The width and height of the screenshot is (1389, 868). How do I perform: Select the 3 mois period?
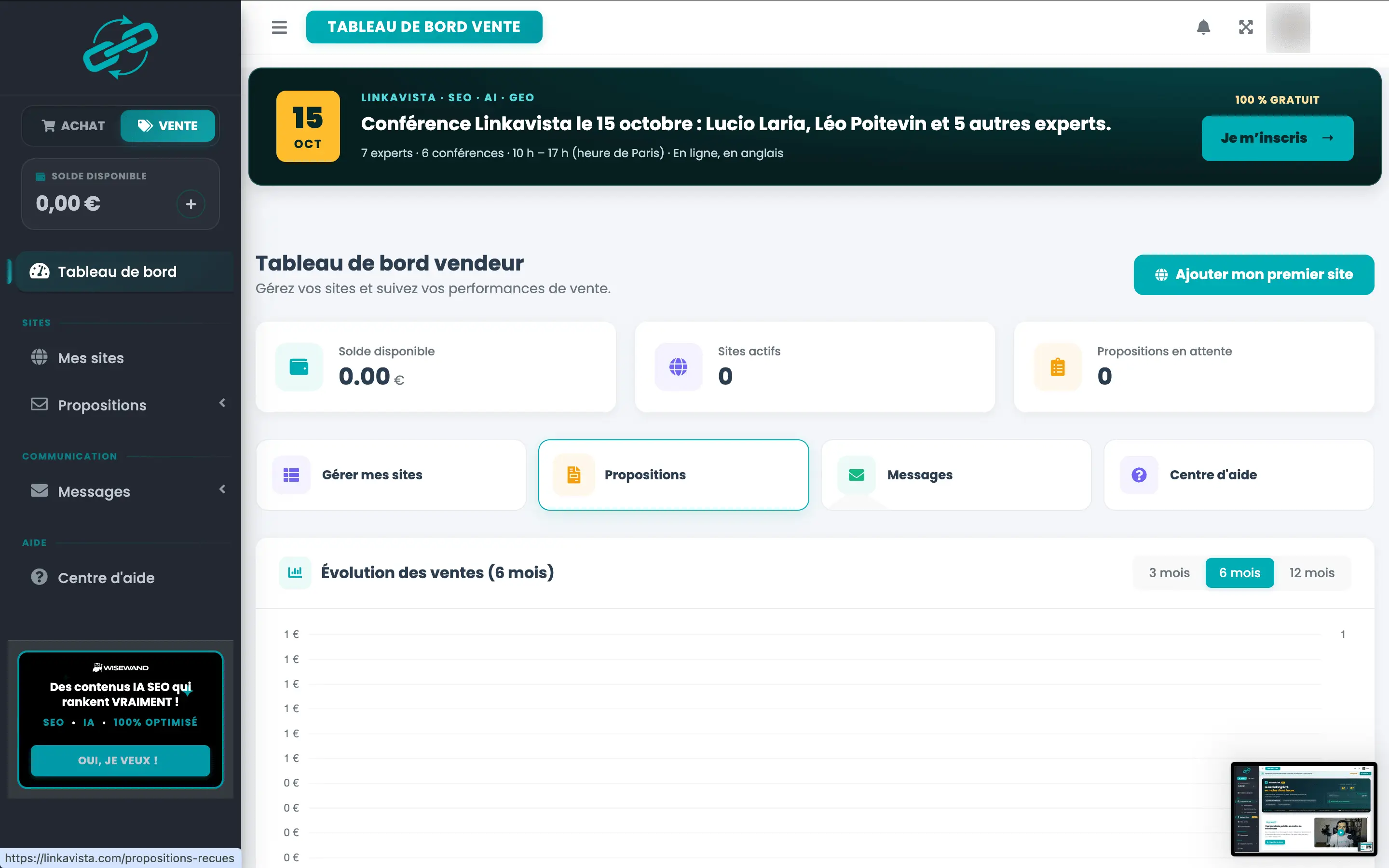(x=1169, y=573)
